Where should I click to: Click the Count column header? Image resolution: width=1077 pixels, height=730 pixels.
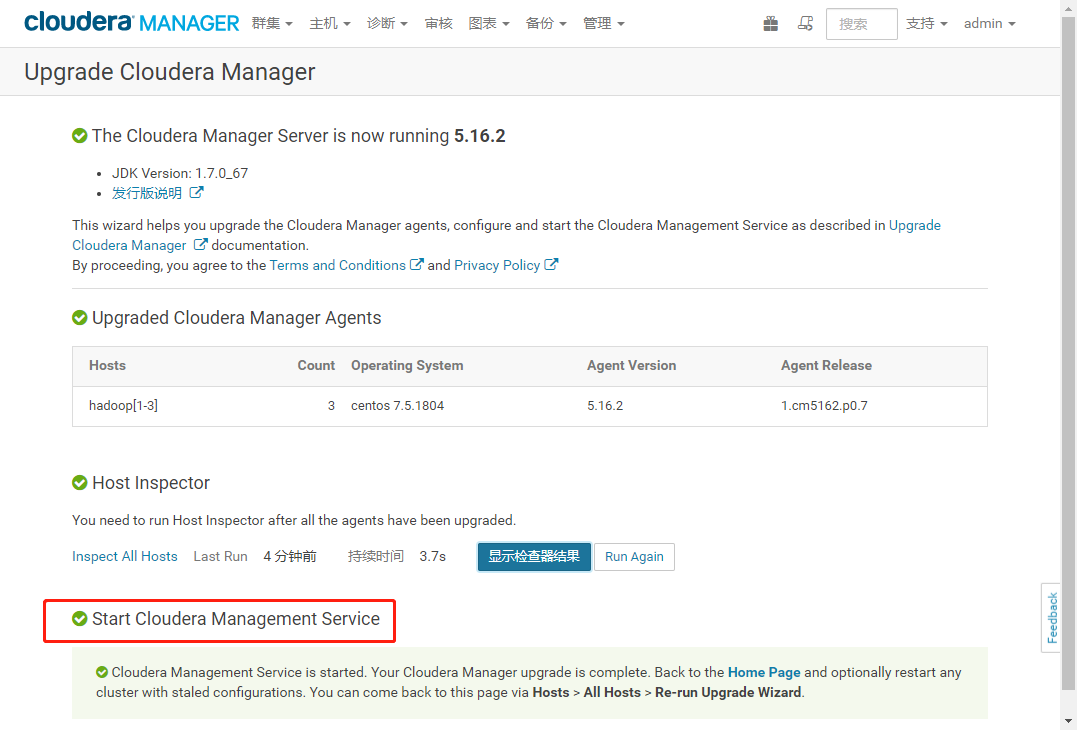(316, 365)
